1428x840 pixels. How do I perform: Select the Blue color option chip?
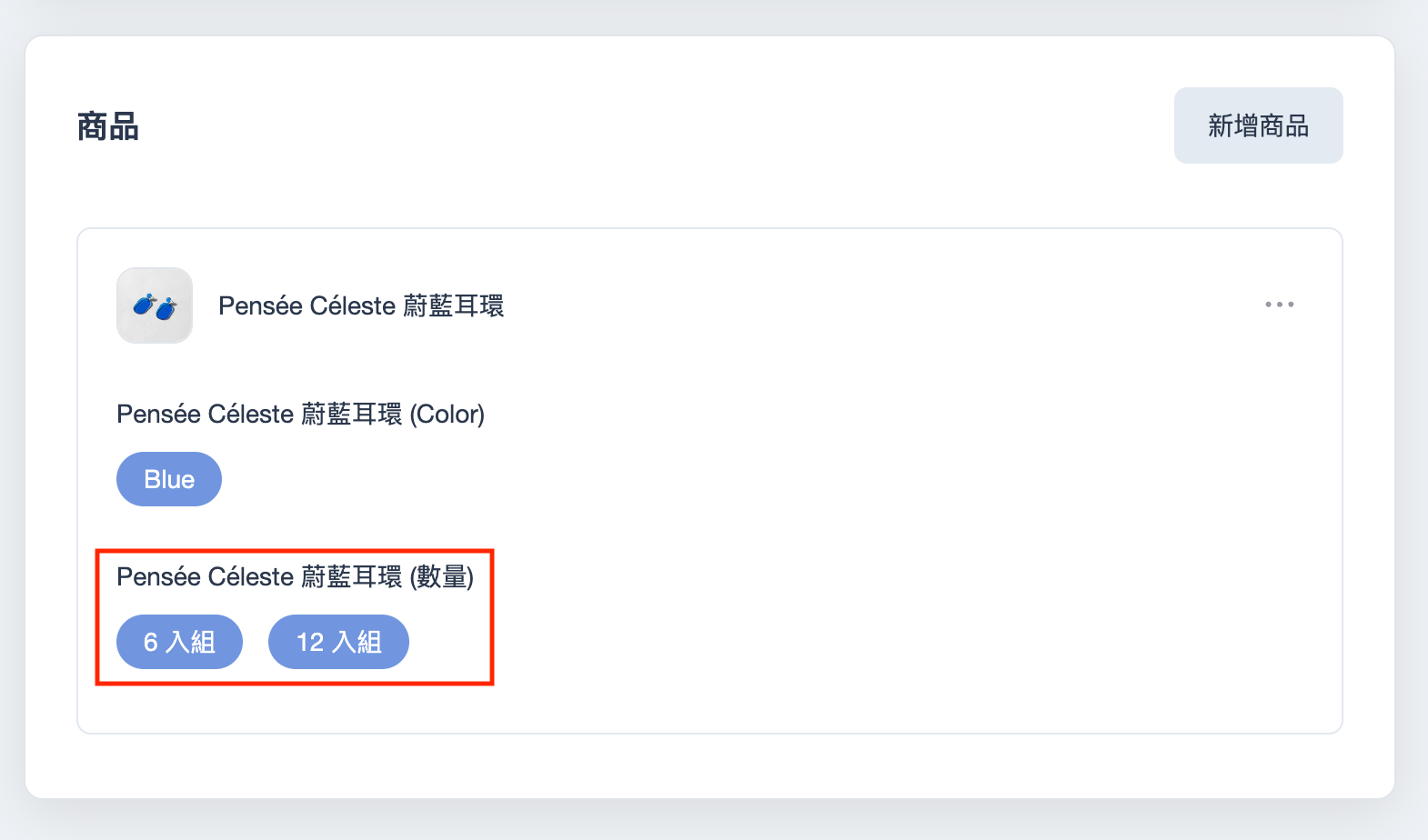(169, 479)
